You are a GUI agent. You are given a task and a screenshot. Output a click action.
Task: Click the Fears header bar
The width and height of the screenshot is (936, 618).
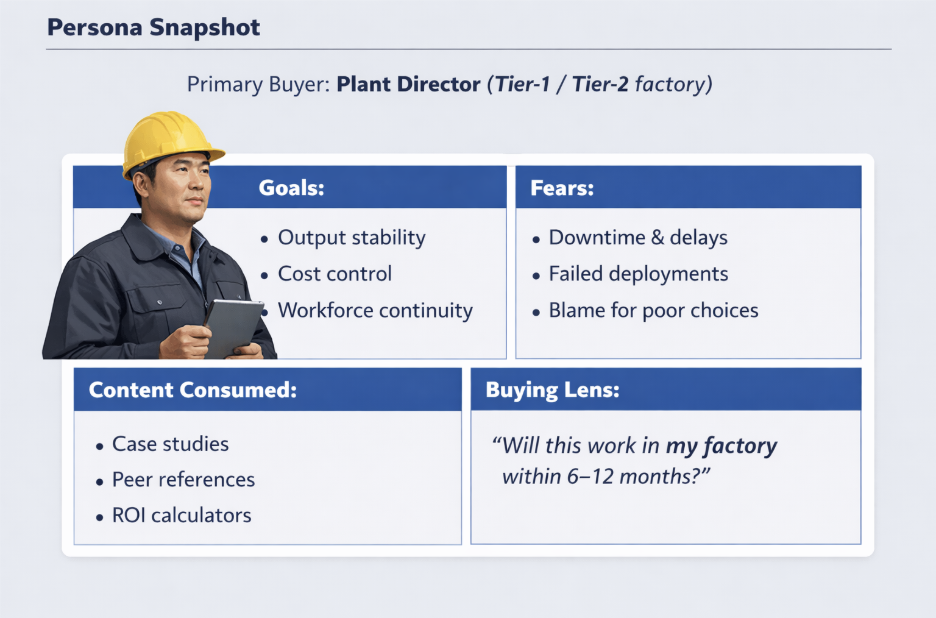click(687, 187)
